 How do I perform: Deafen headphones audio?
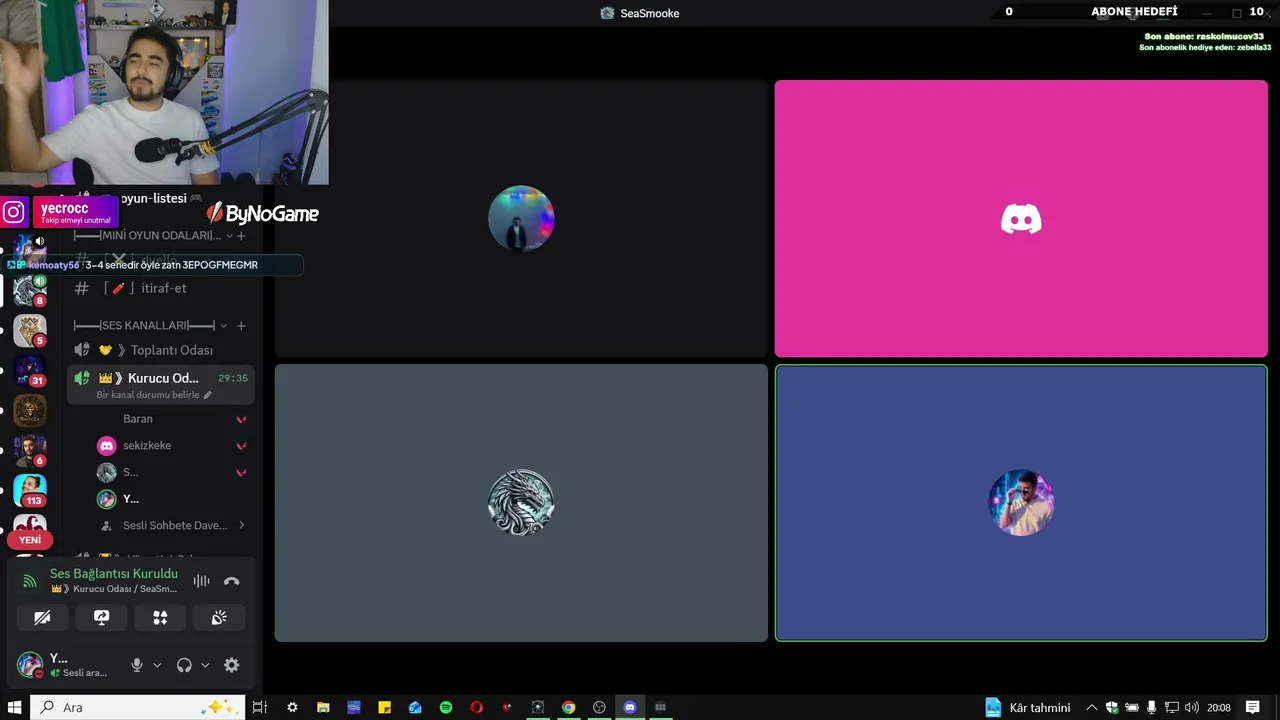click(184, 665)
